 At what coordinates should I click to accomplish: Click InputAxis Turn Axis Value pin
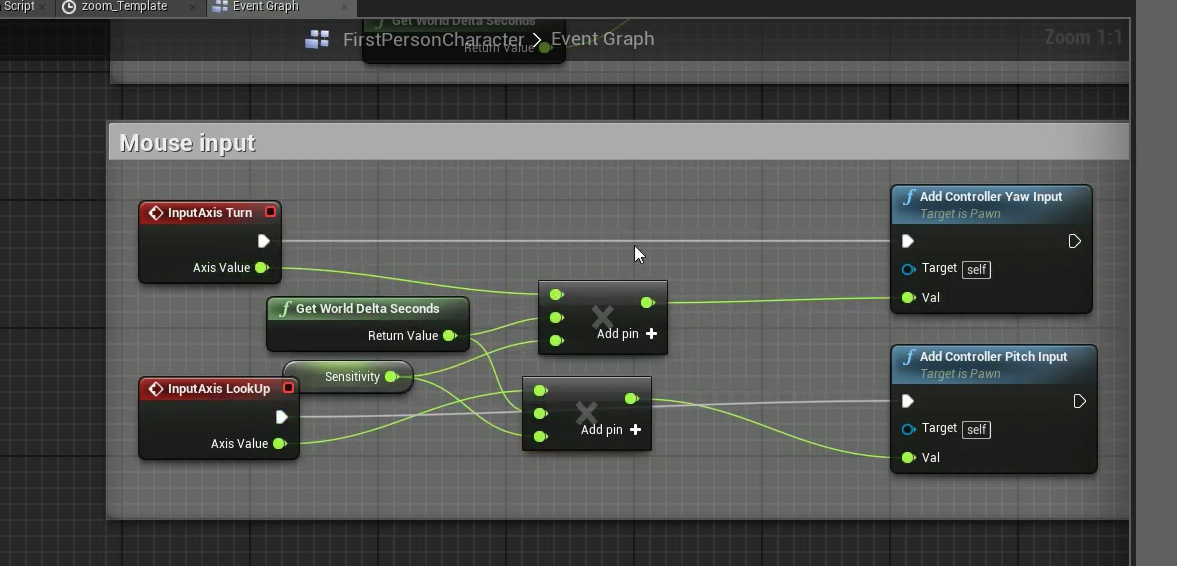point(261,267)
